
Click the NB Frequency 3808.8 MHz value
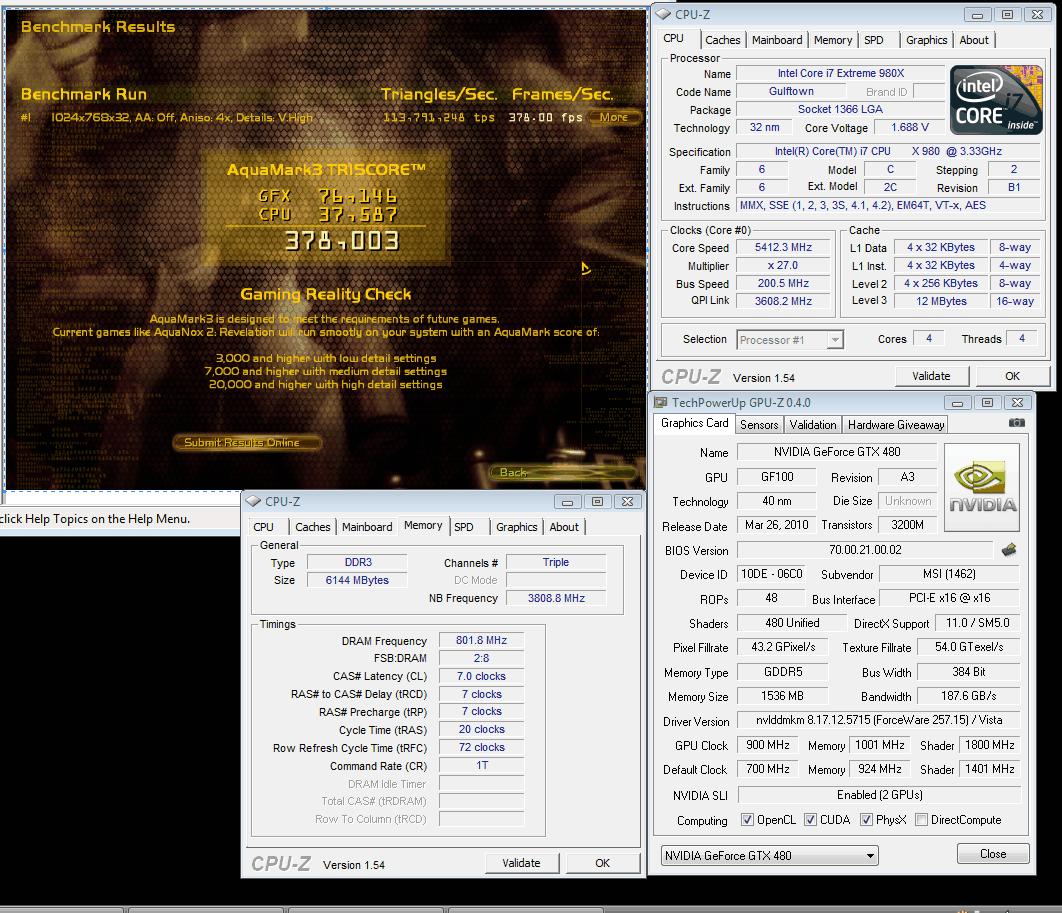(556, 598)
